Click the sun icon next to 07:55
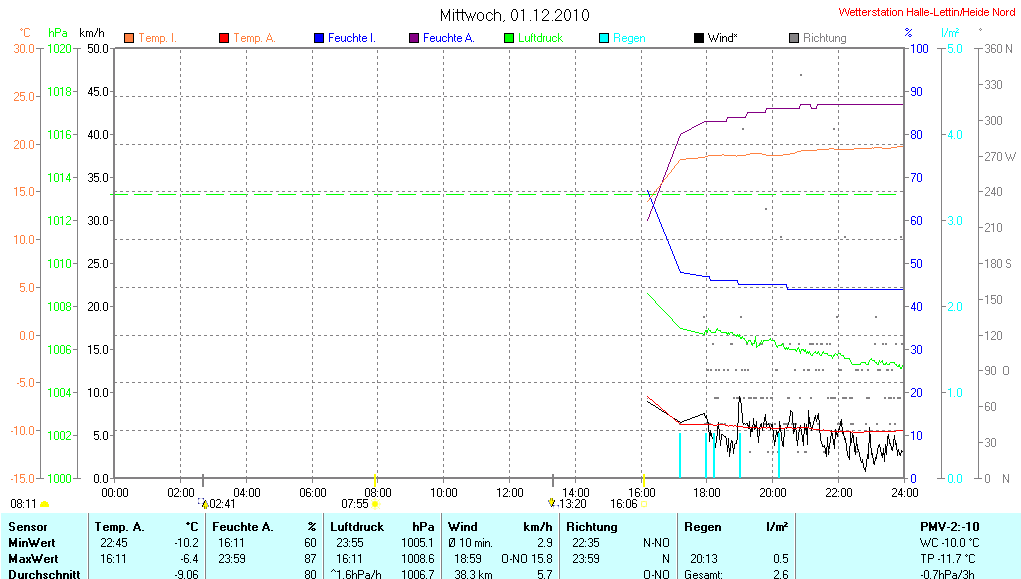1021x579 pixels. (x=375, y=504)
